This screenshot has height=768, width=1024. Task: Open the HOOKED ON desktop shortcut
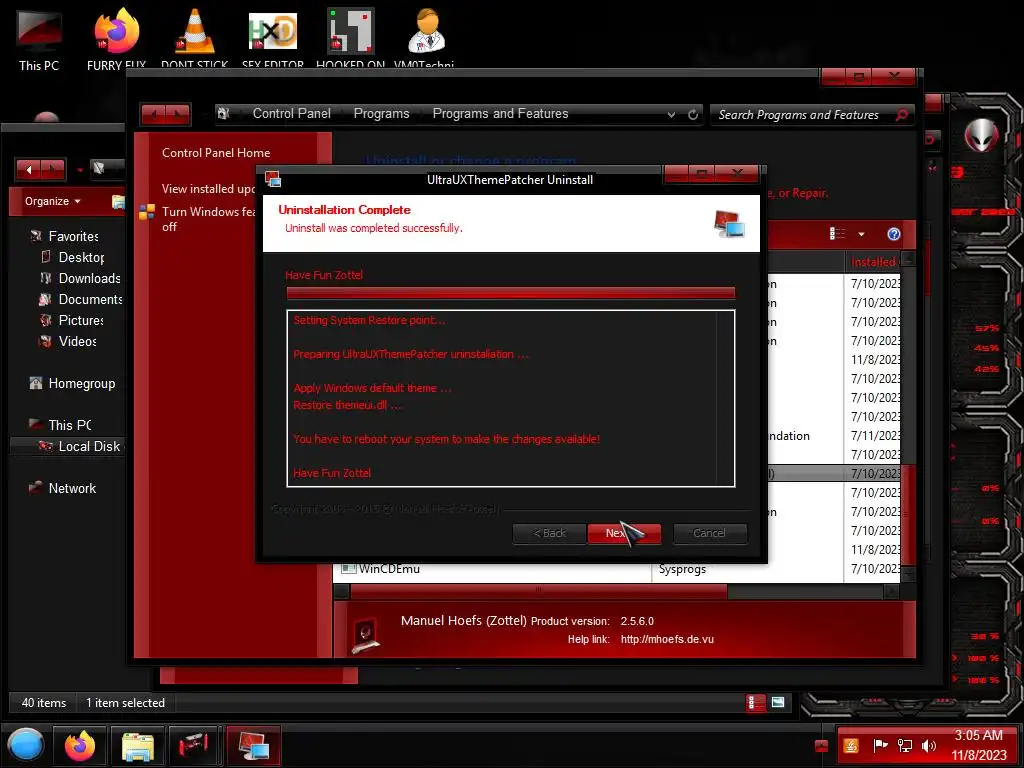tap(350, 39)
